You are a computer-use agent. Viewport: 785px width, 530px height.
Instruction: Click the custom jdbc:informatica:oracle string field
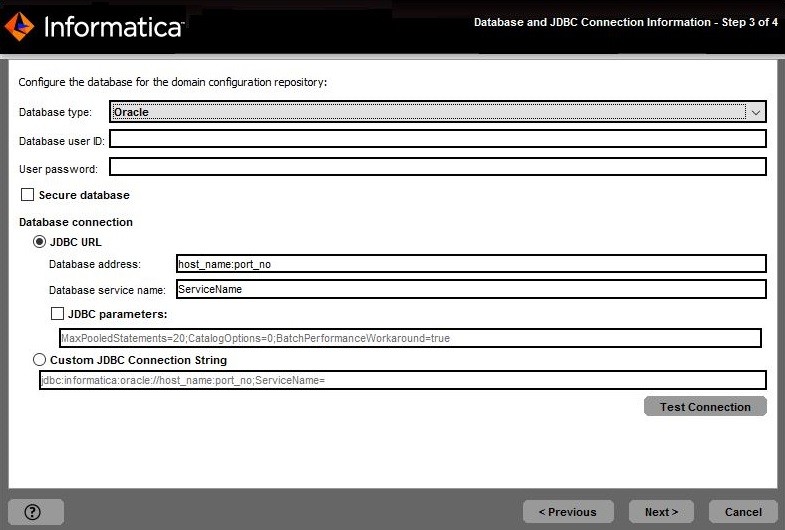403,380
